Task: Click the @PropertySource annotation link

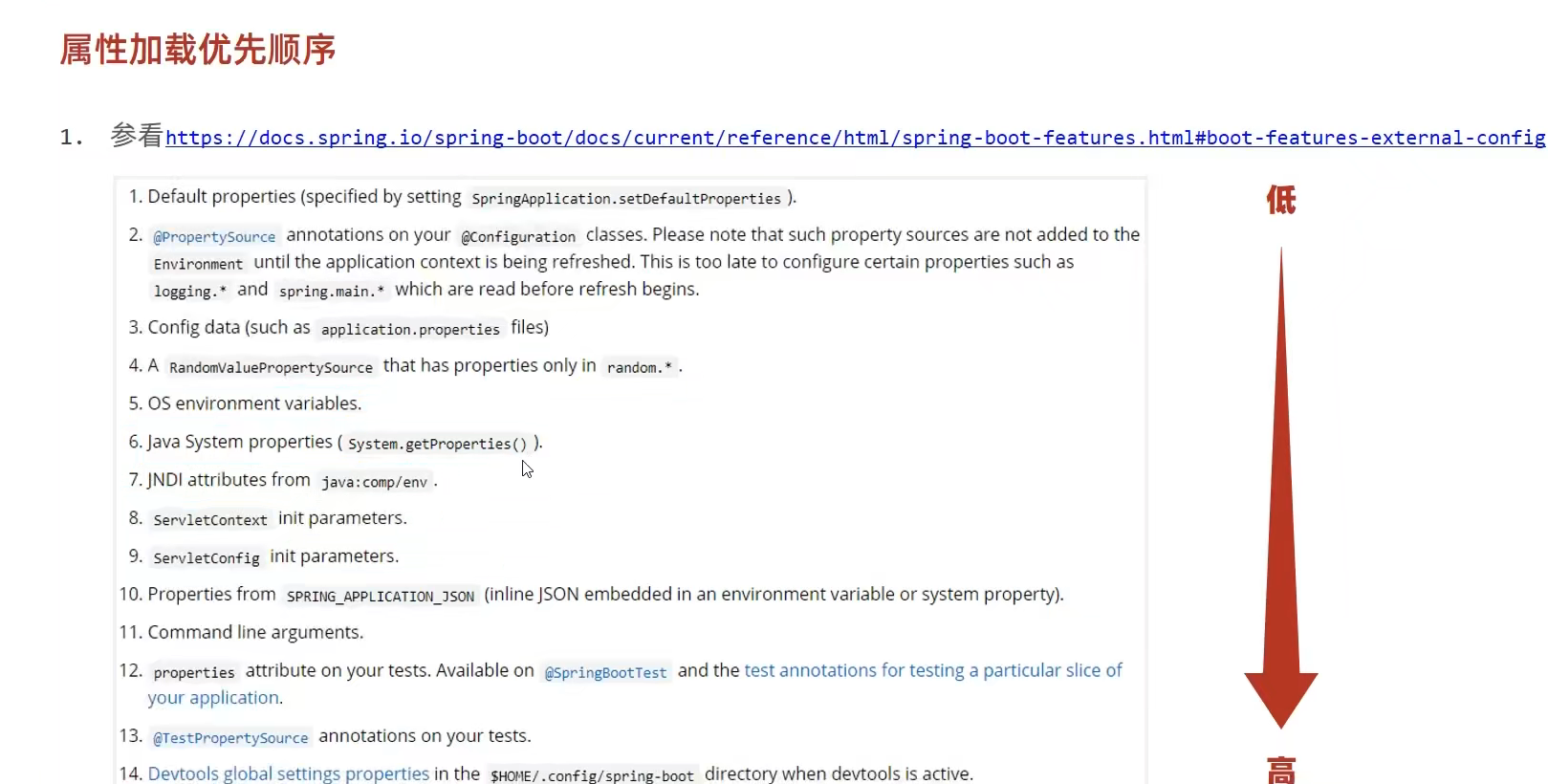Action: pos(214,236)
